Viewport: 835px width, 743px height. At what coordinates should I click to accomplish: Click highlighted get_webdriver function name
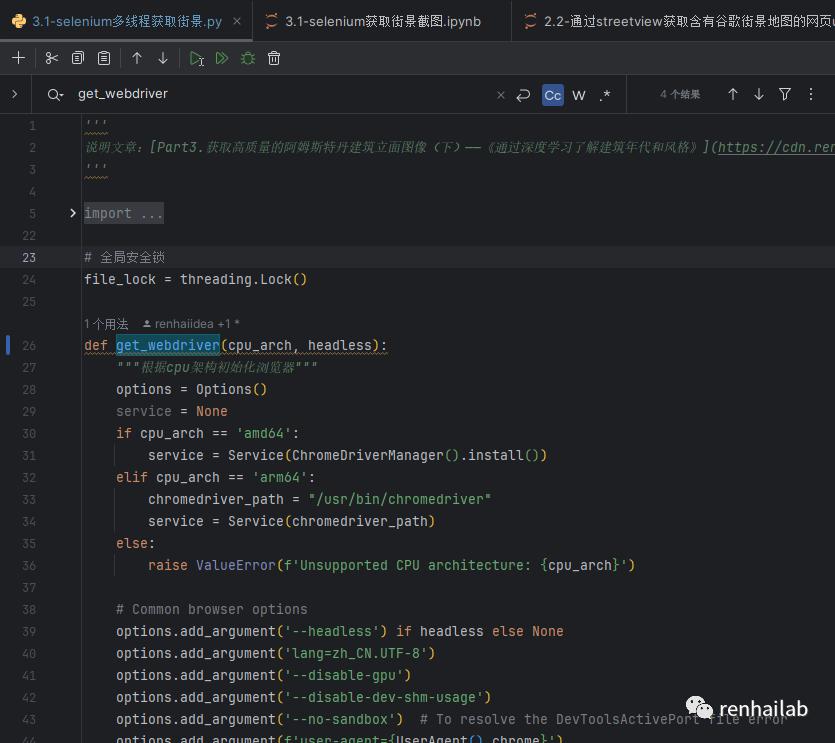[x=168, y=345]
